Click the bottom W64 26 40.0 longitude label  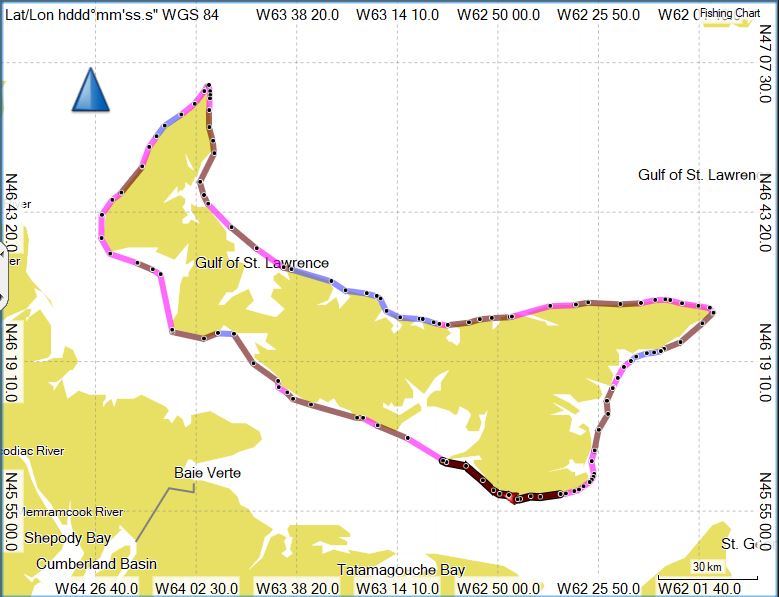click(96, 588)
